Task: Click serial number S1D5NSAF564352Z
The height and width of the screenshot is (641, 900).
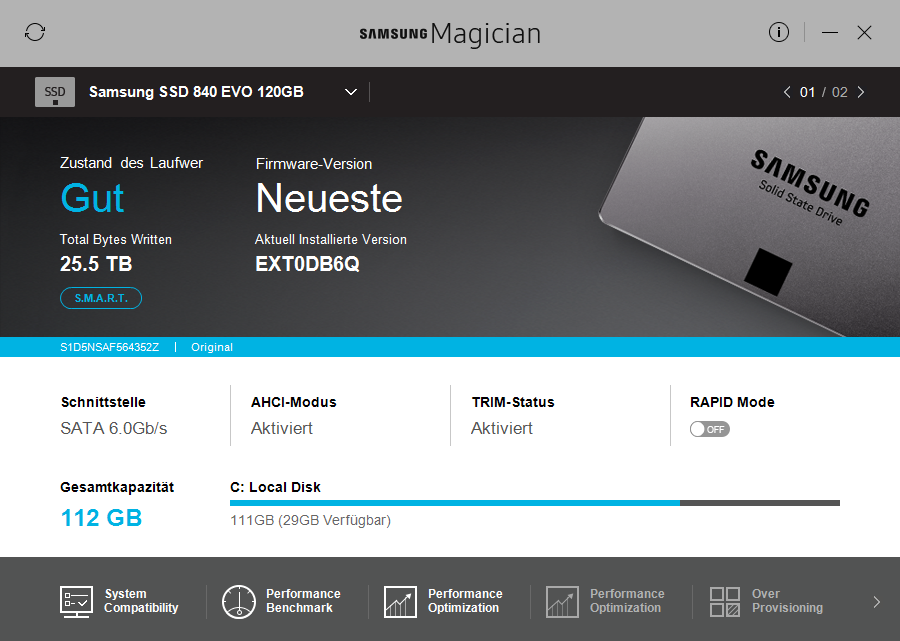Action: 109,347
